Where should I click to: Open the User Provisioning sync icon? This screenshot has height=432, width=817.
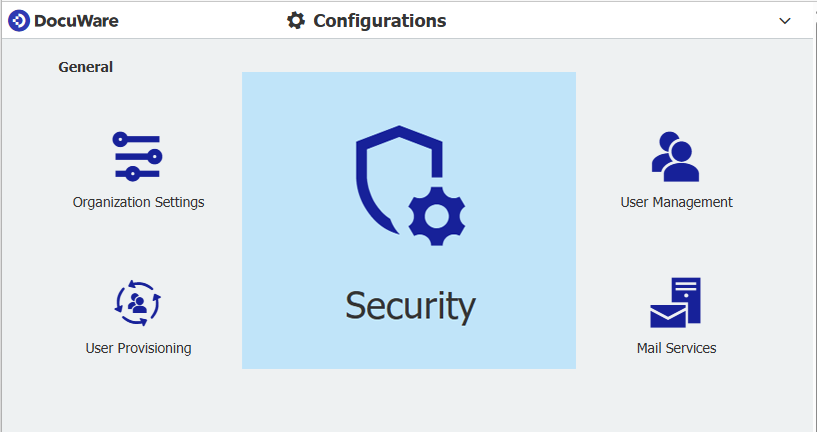[138, 302]
